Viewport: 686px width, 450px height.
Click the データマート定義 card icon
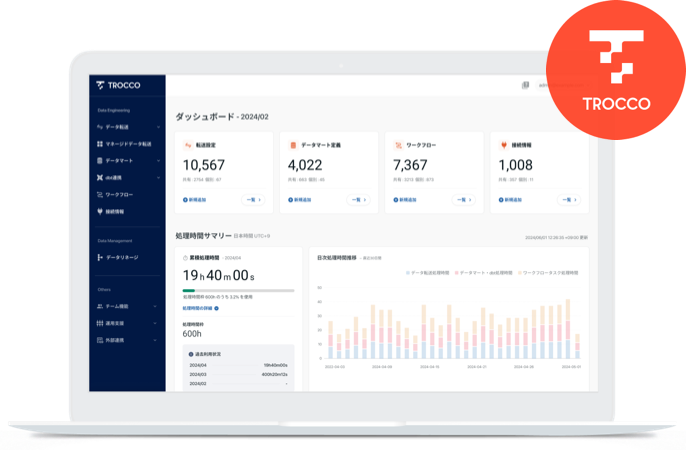point(292,145)
